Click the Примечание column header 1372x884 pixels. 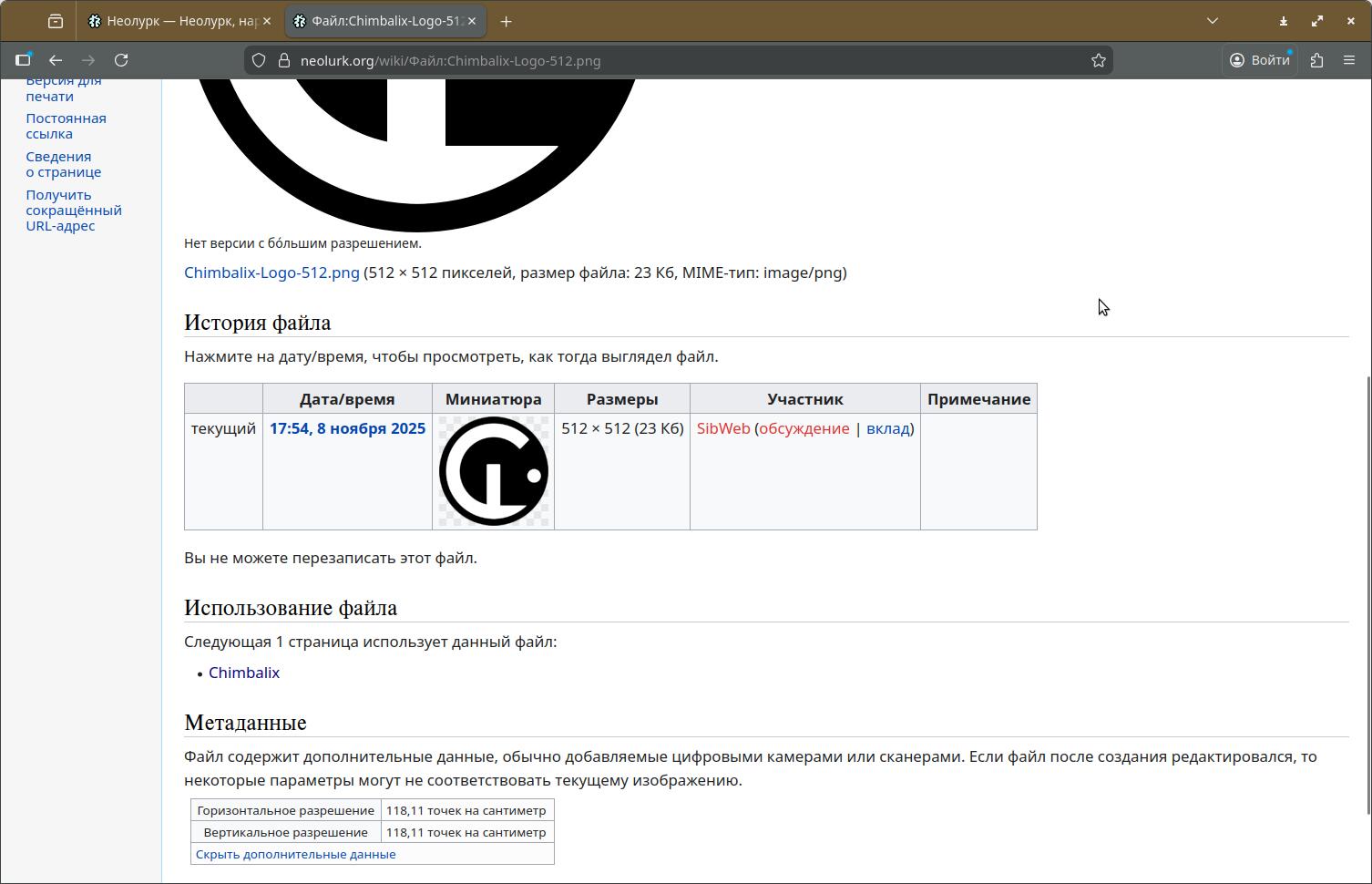coord(979,399)
